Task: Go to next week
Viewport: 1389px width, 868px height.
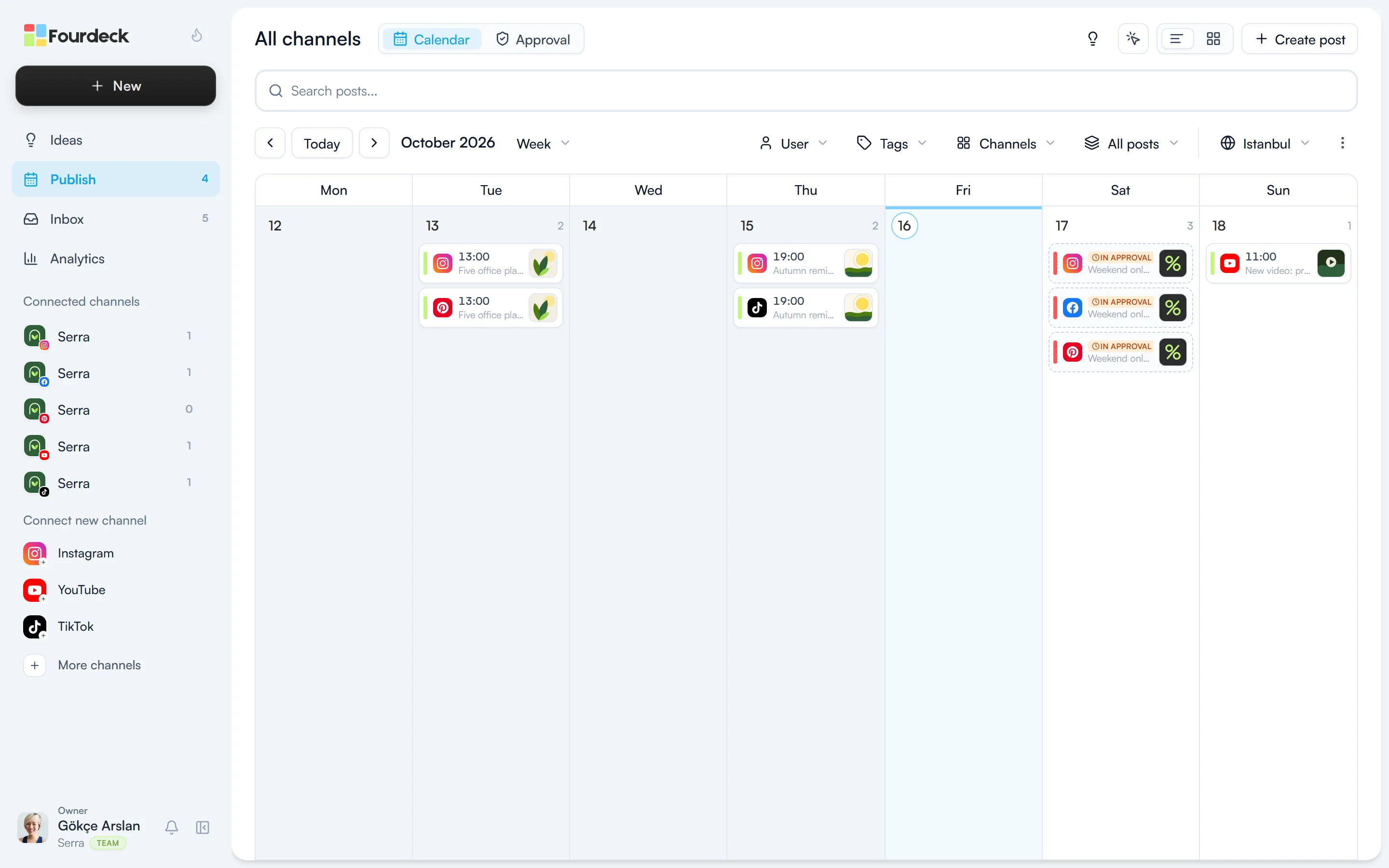Action: (x=374, y=143)
